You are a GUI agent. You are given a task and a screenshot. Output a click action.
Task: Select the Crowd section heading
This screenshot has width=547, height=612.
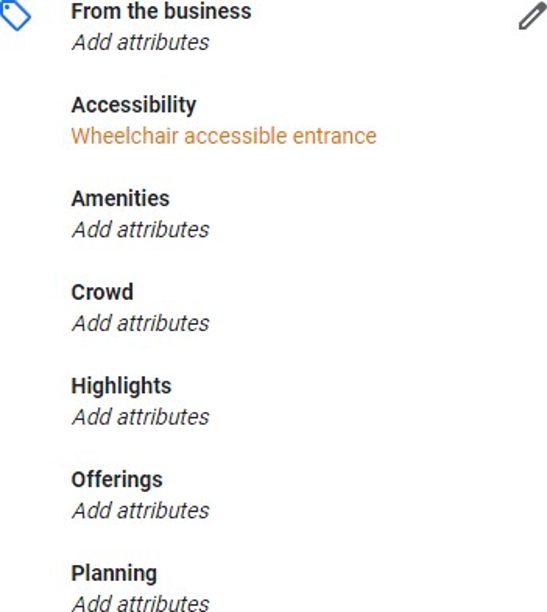click(102, 292)
